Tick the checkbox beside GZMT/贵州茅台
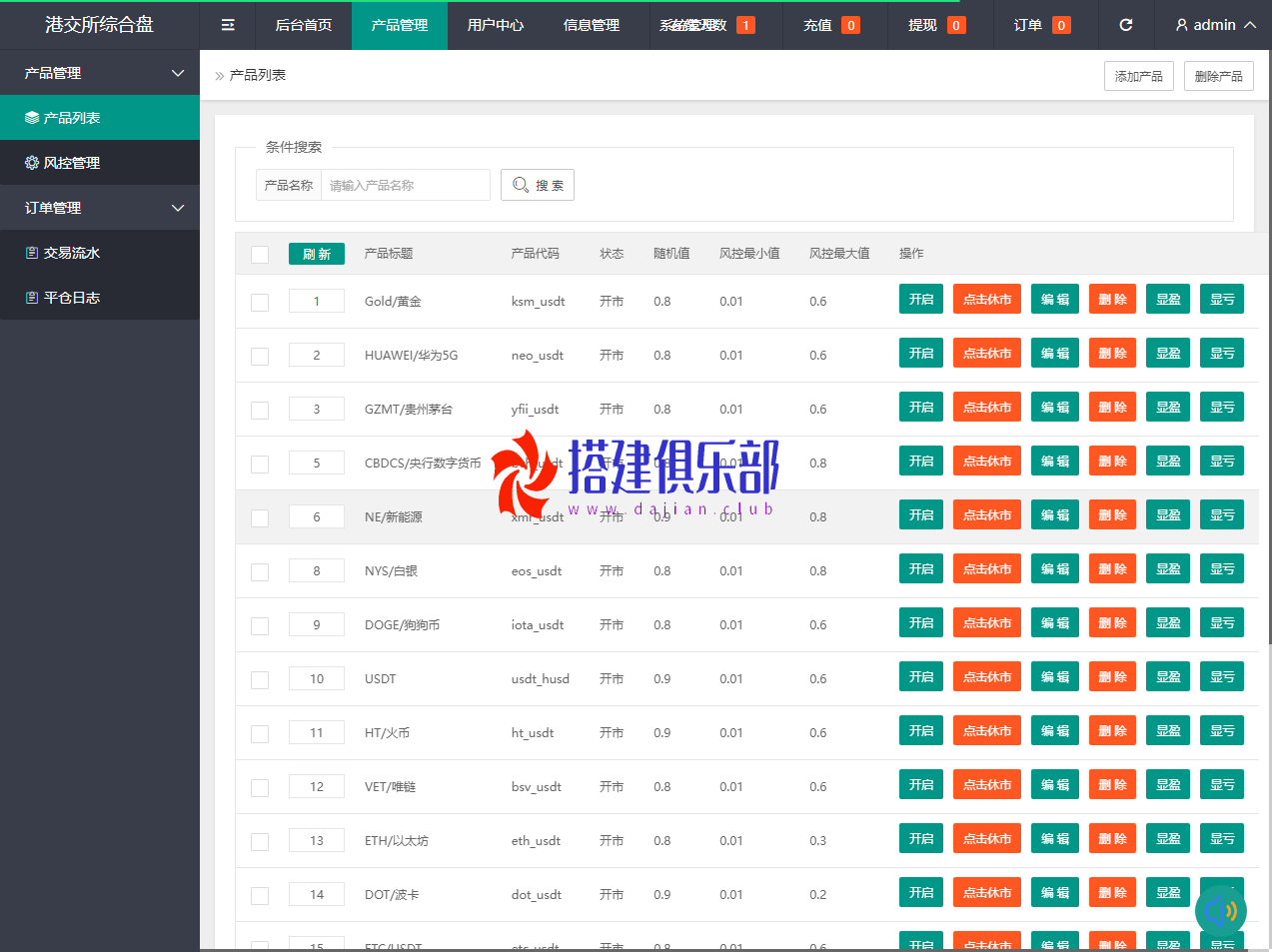Screen dimensions: 1272x952 [x=260, y=410]
